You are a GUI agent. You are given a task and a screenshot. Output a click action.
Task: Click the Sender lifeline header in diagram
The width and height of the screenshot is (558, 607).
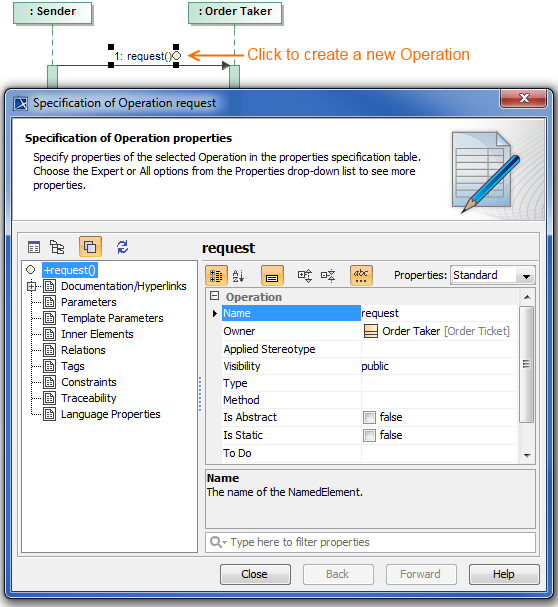[x=53, y=12]
